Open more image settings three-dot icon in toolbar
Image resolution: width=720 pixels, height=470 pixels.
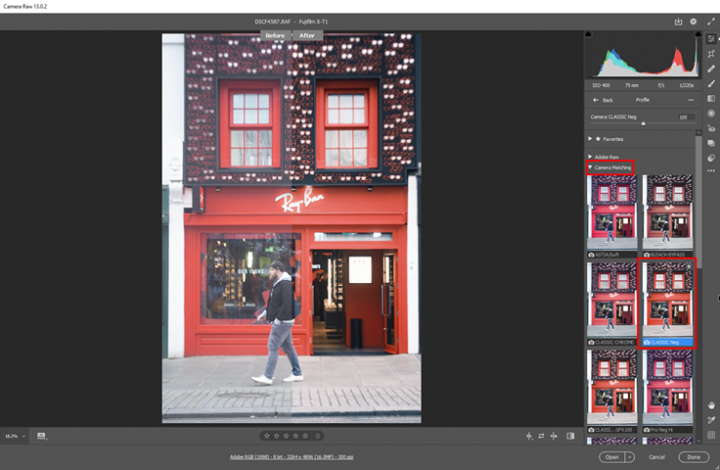(x=711, y=171)
